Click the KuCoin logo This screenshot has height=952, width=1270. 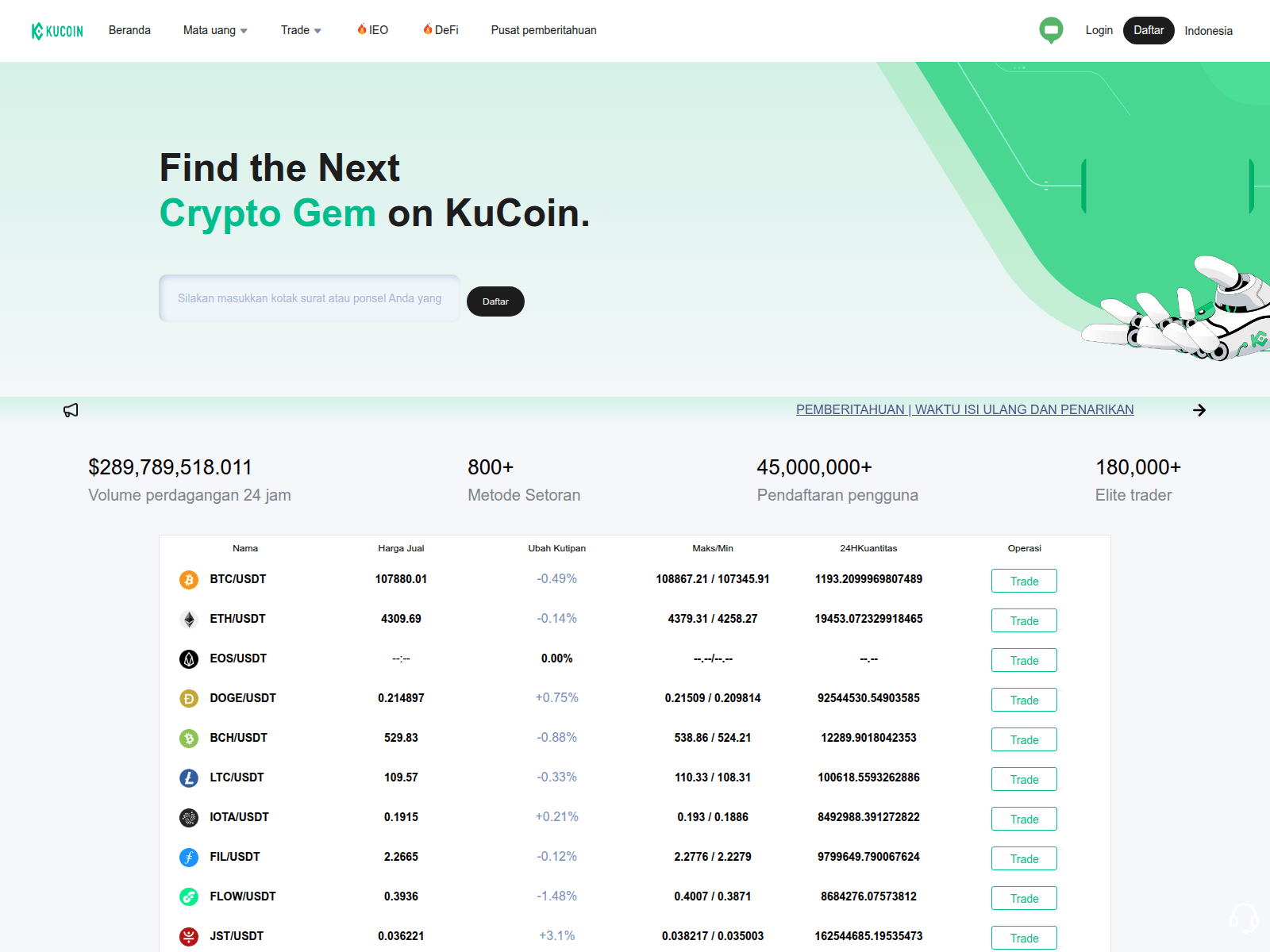point(57,31)
